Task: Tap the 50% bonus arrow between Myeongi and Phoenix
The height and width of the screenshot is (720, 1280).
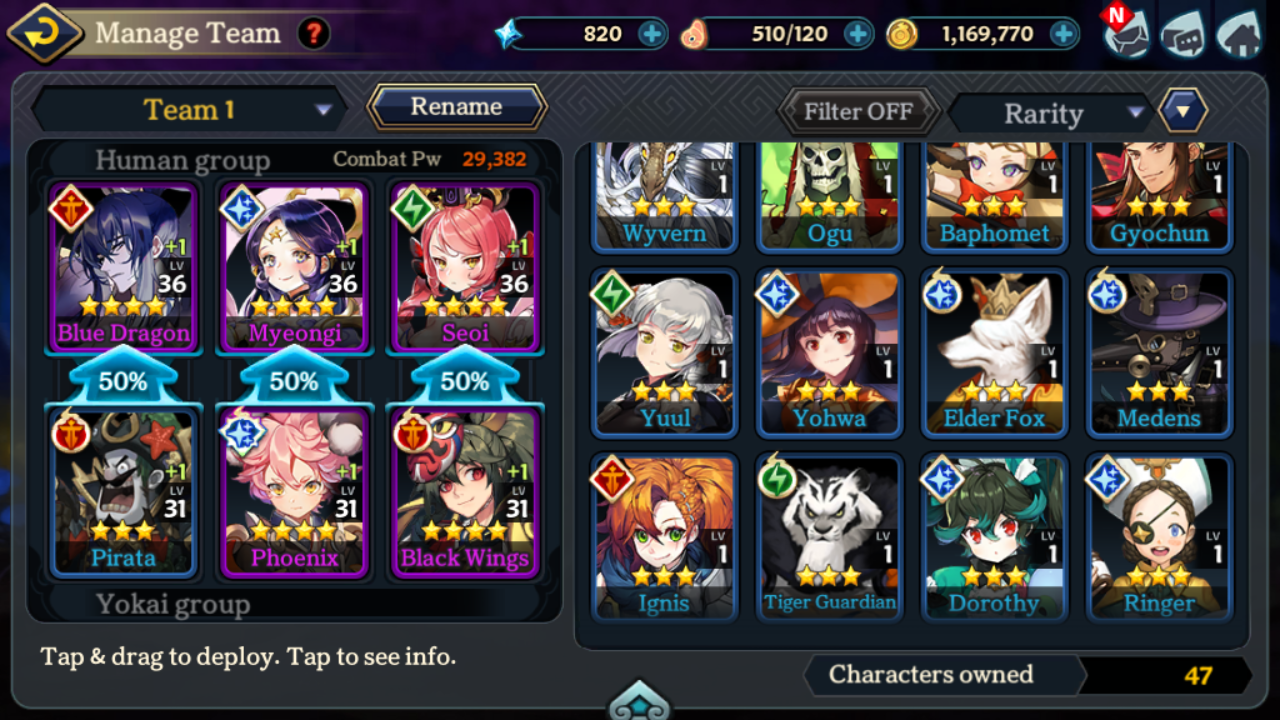Action: (294, 378)
